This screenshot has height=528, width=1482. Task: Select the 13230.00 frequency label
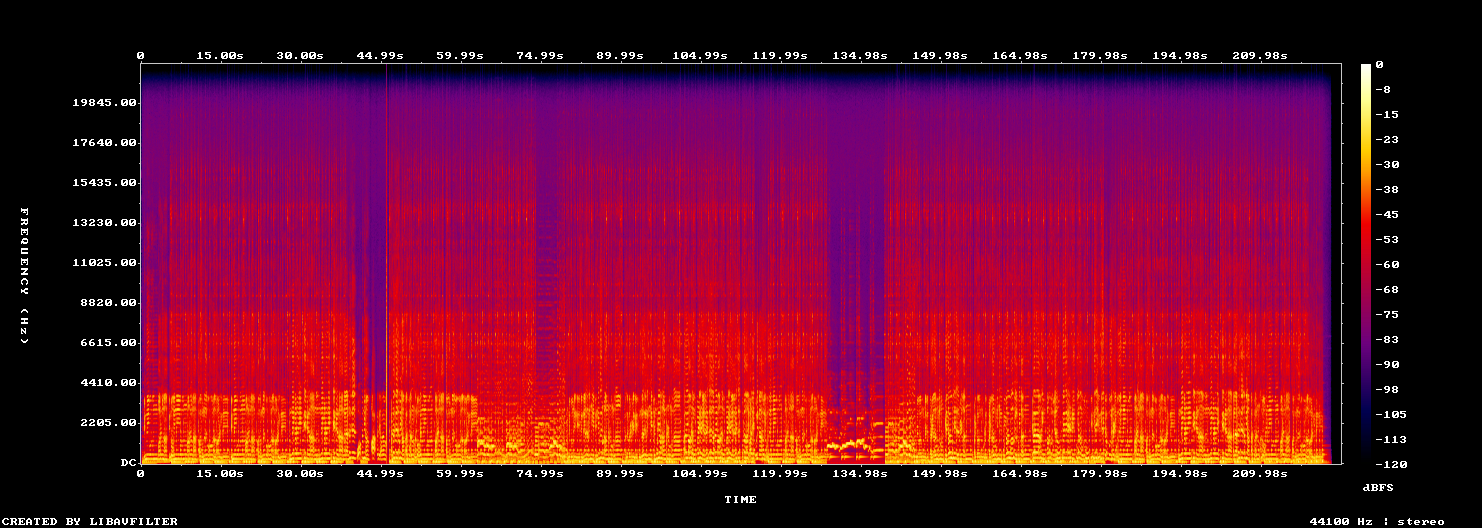(104, 223)
